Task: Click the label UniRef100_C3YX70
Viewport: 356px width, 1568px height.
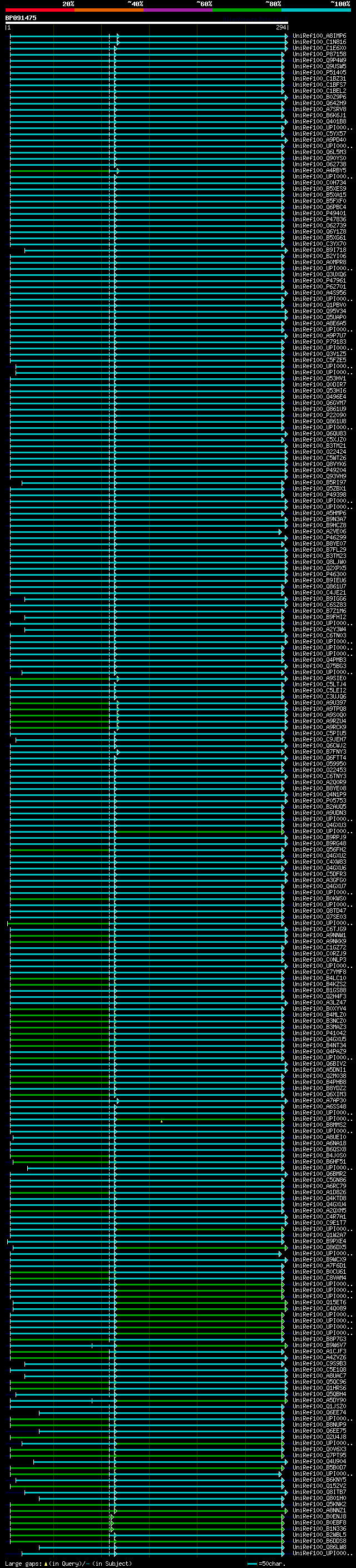Action: (319, 244)
